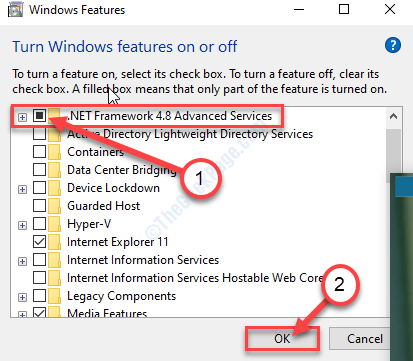Click the Windows Features title bar icon

click(x=15, y=10)
